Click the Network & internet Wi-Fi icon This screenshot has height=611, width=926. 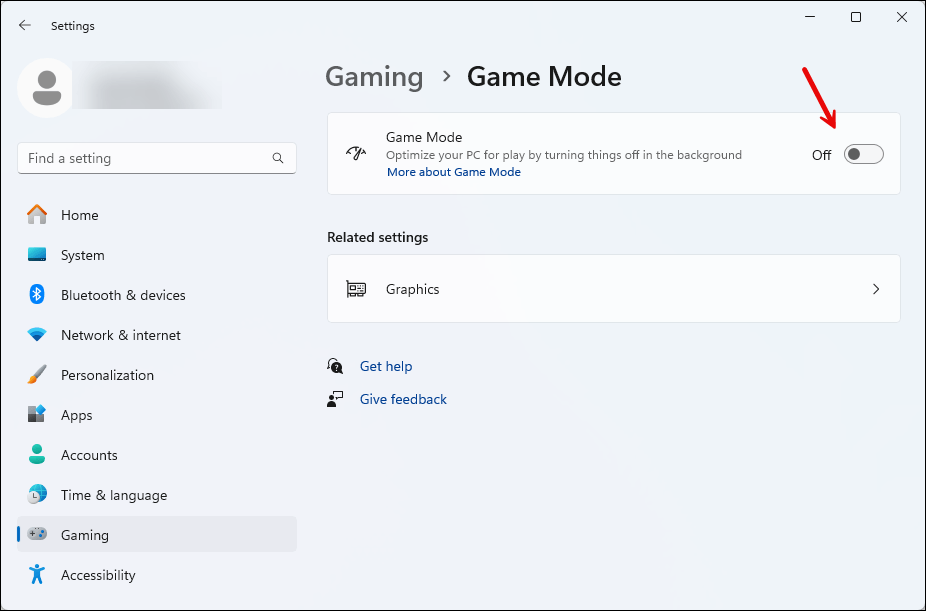(37, 335)
